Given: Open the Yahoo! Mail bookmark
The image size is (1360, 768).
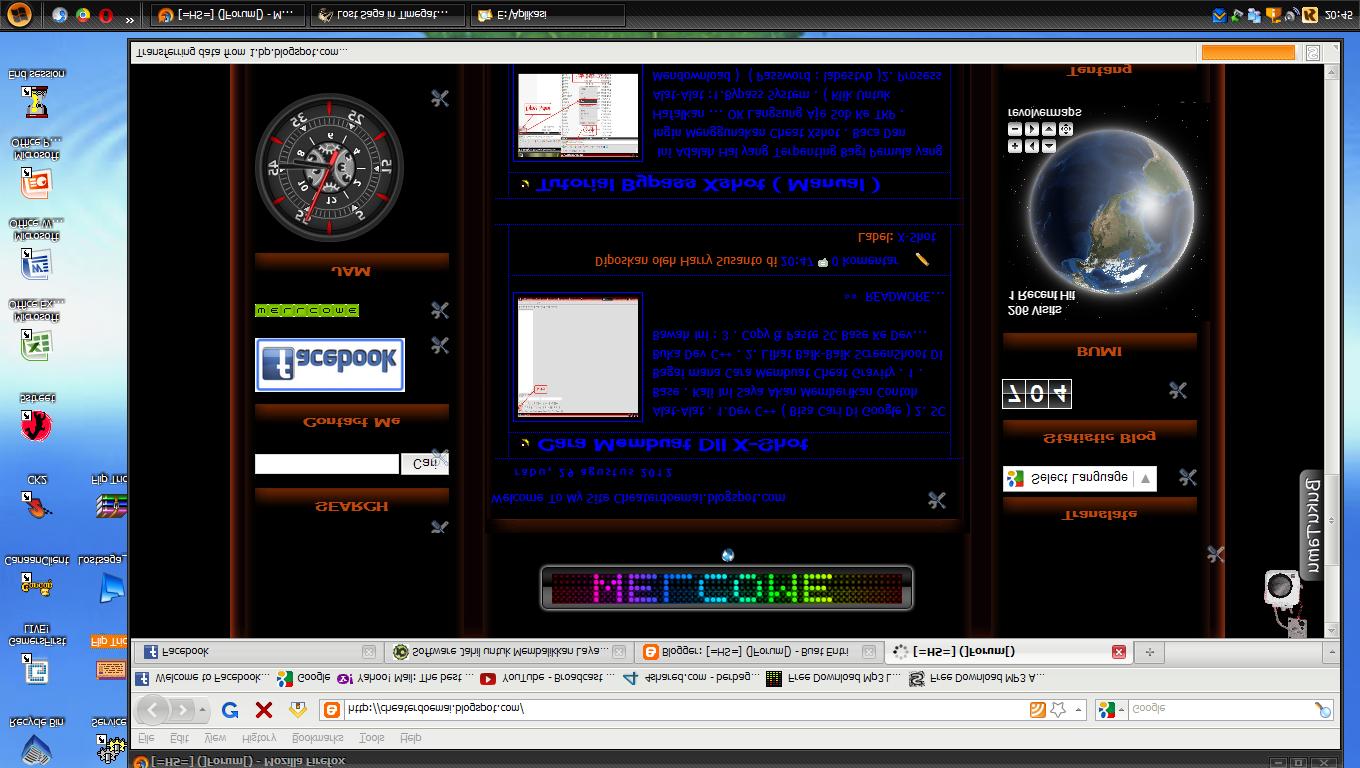Looking at the screenshot, I should (405, 678).
